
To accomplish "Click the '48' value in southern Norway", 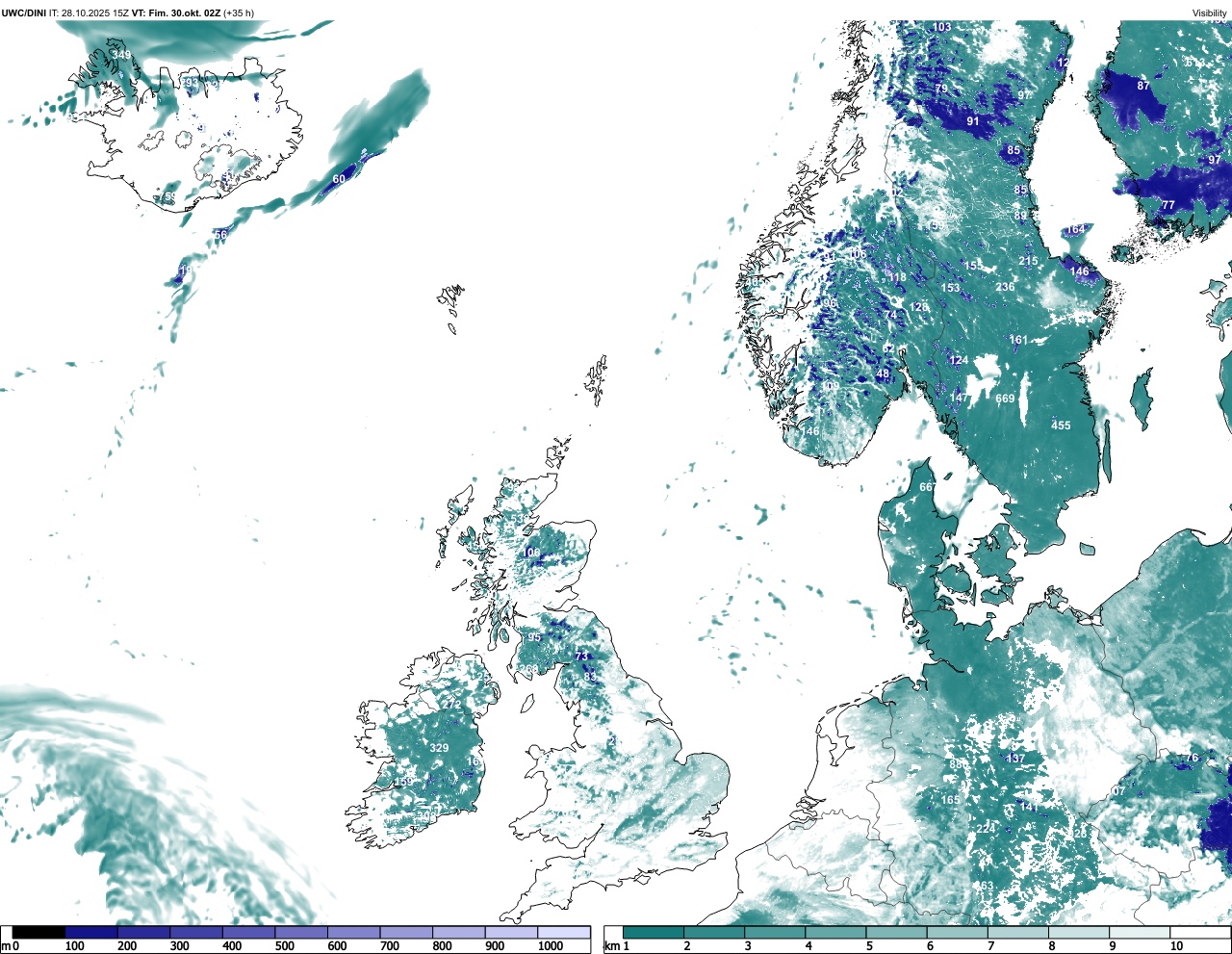I will click(x=883, y=374).
